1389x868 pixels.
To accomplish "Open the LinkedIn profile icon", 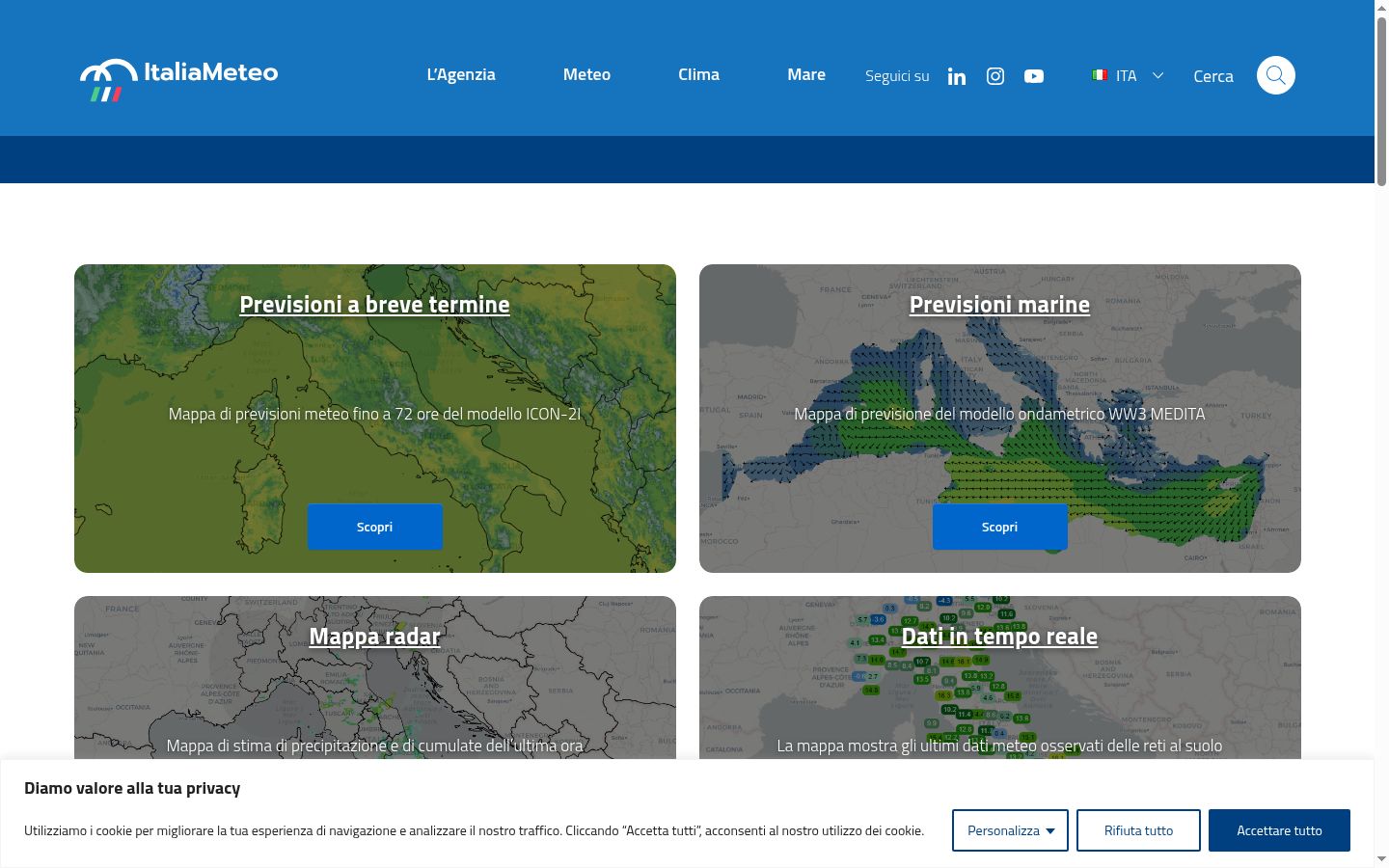I will [957, 76].
